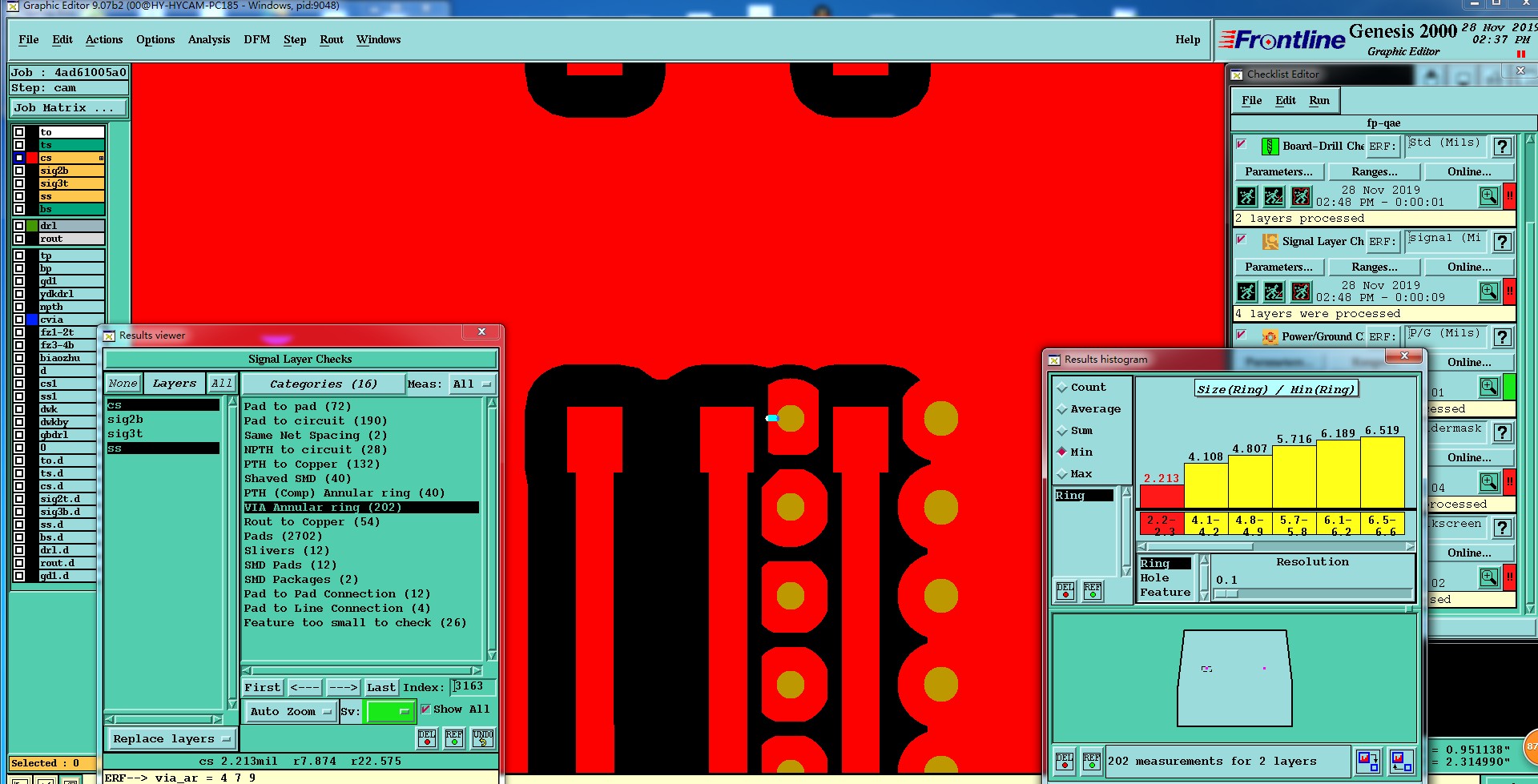The width and height of the screenshot is (1538, 784).
Task: Click histogram-to-layer export icon with down arrow
Action: click(1367, 761)
